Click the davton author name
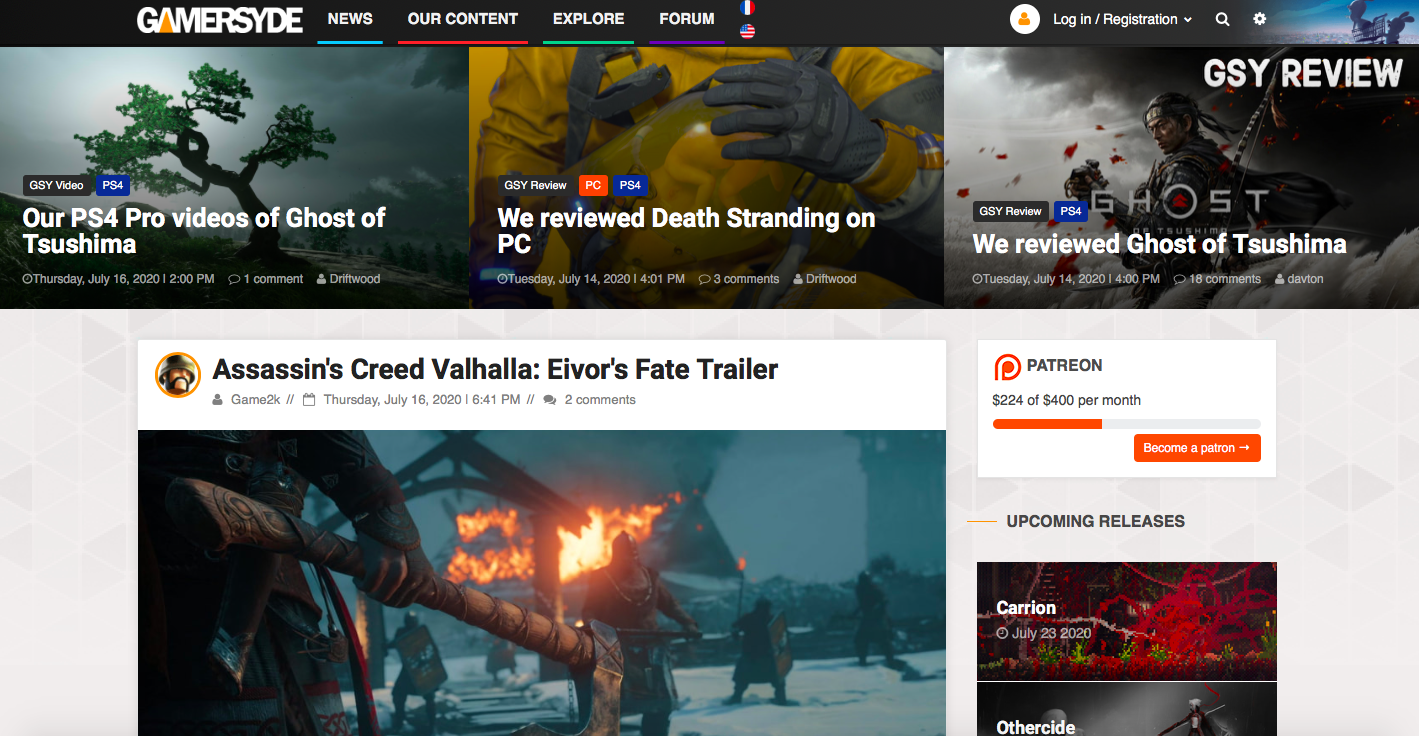This screenshot has height=736, width=1419. pyautogui.click(x=1306, y=279)
